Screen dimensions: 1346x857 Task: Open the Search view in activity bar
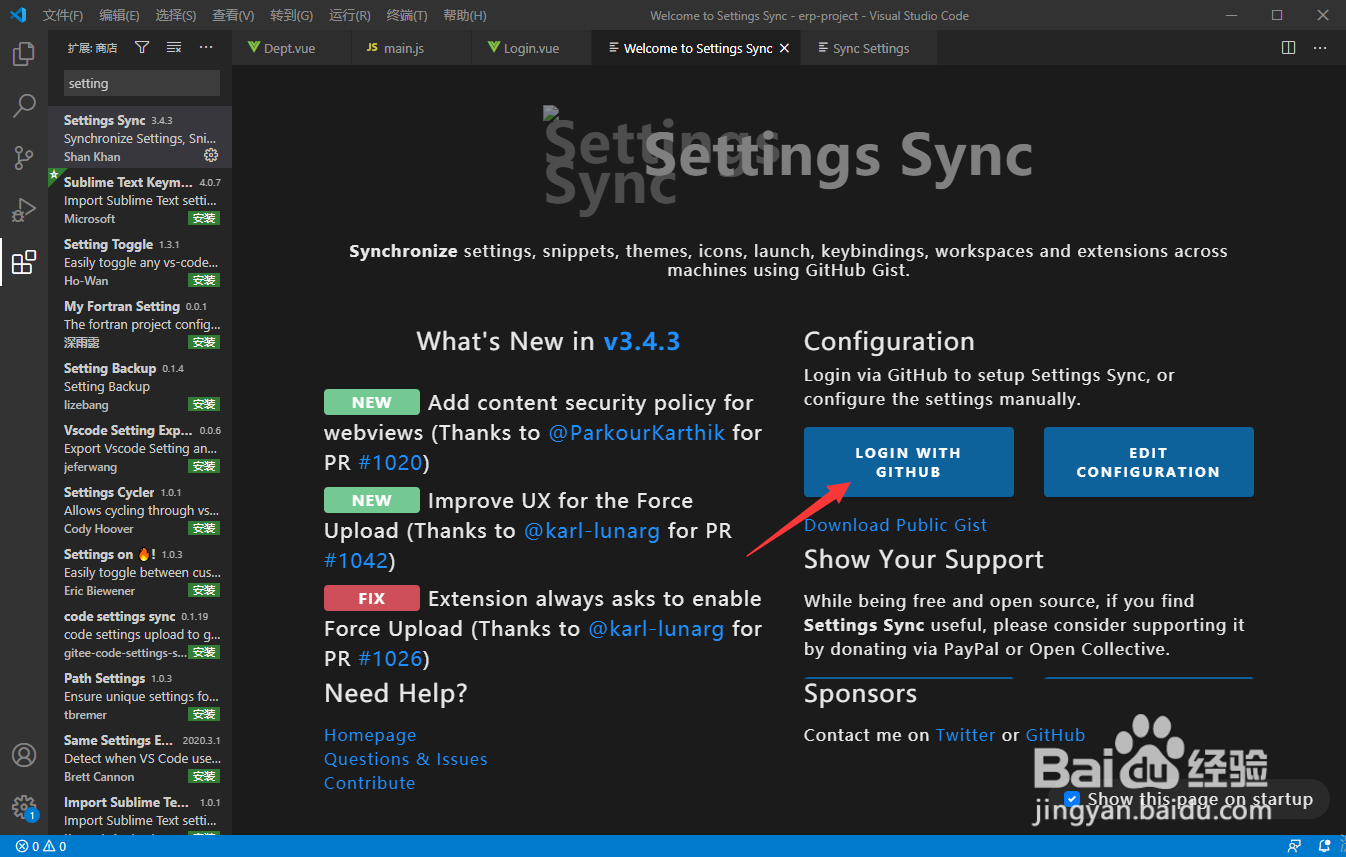[x=24, y=106]
